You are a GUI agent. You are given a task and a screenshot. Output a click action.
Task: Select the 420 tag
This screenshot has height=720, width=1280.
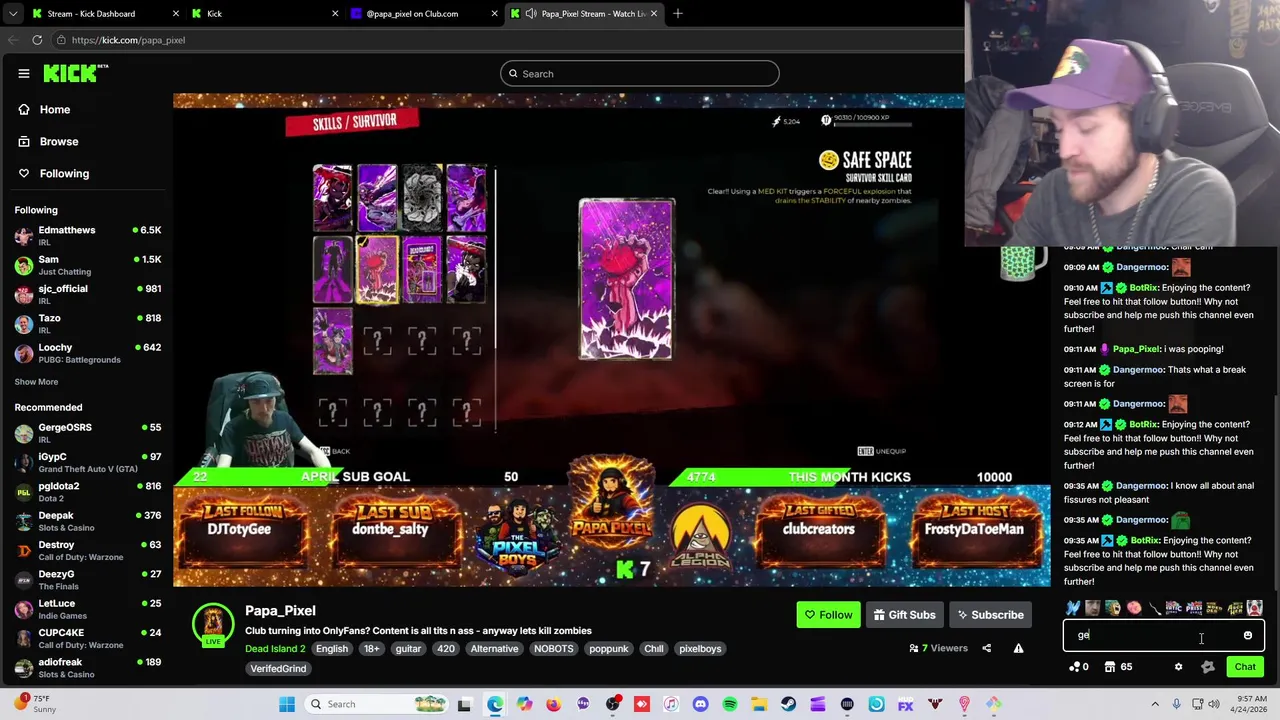[446, 648]
